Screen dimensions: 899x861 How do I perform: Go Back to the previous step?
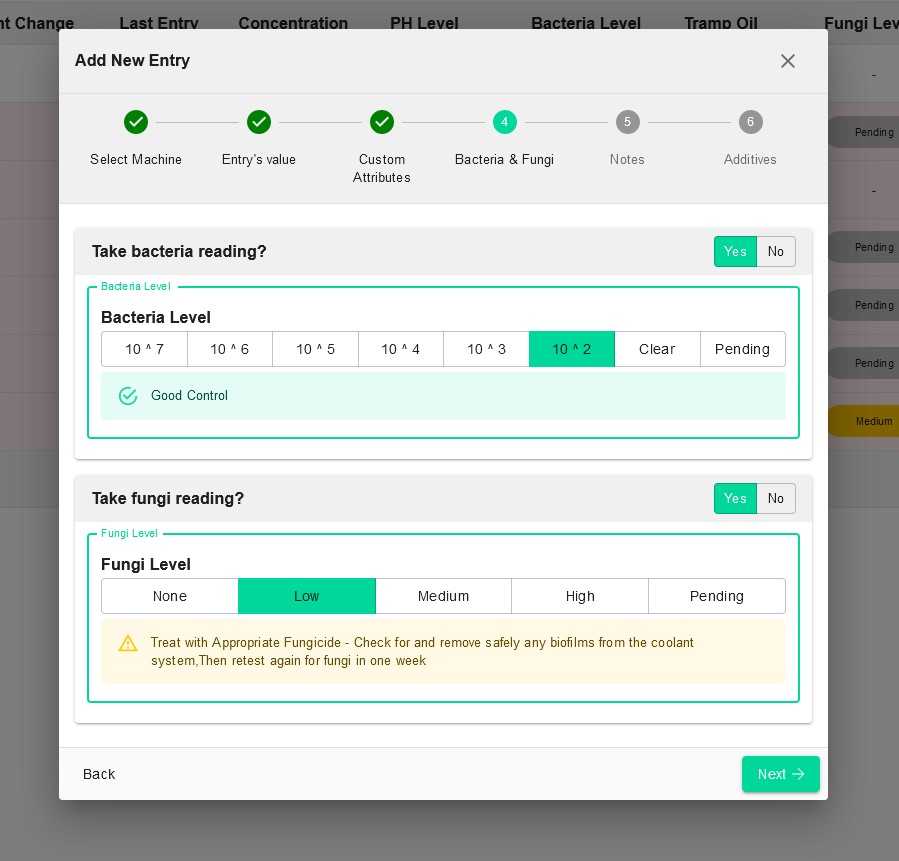coord(99,774)
